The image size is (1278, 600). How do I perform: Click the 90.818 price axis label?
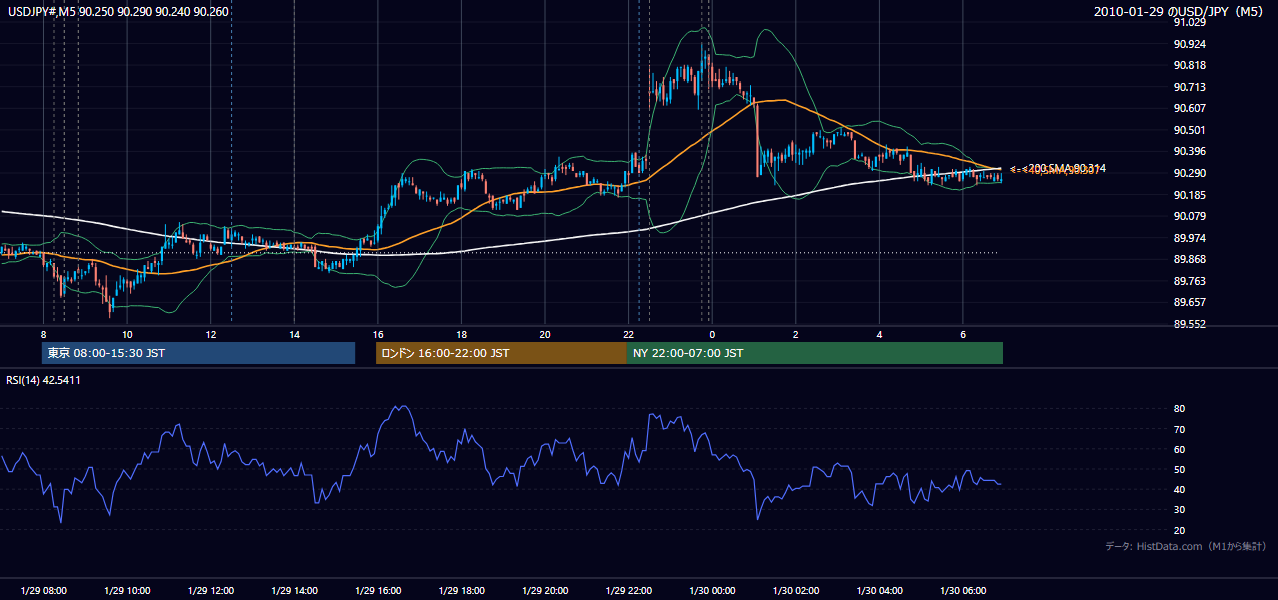coord(1189,65)
